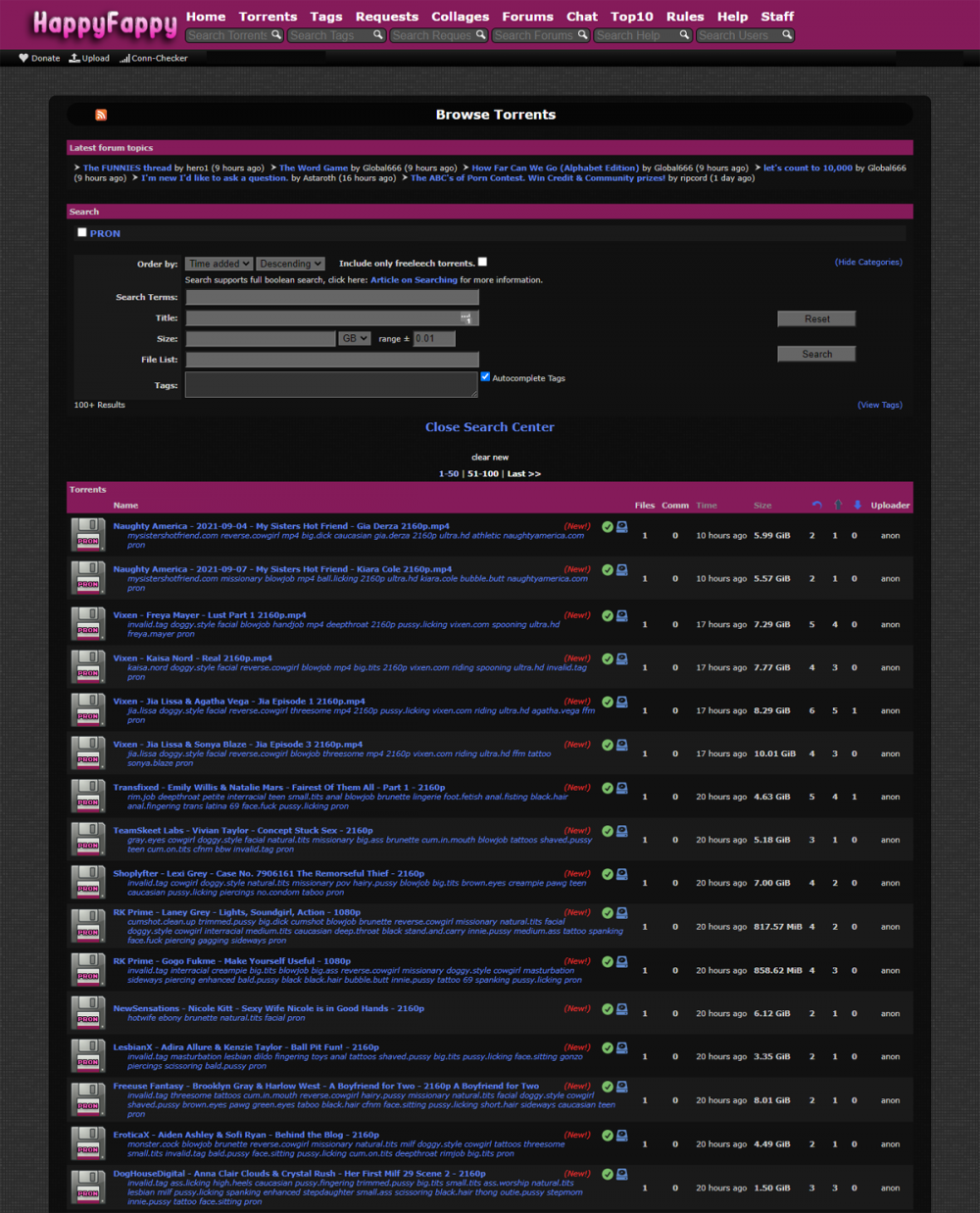Click the Upload icon in top bar
This screenshot has width=980, height=1213.
(74, 59)
